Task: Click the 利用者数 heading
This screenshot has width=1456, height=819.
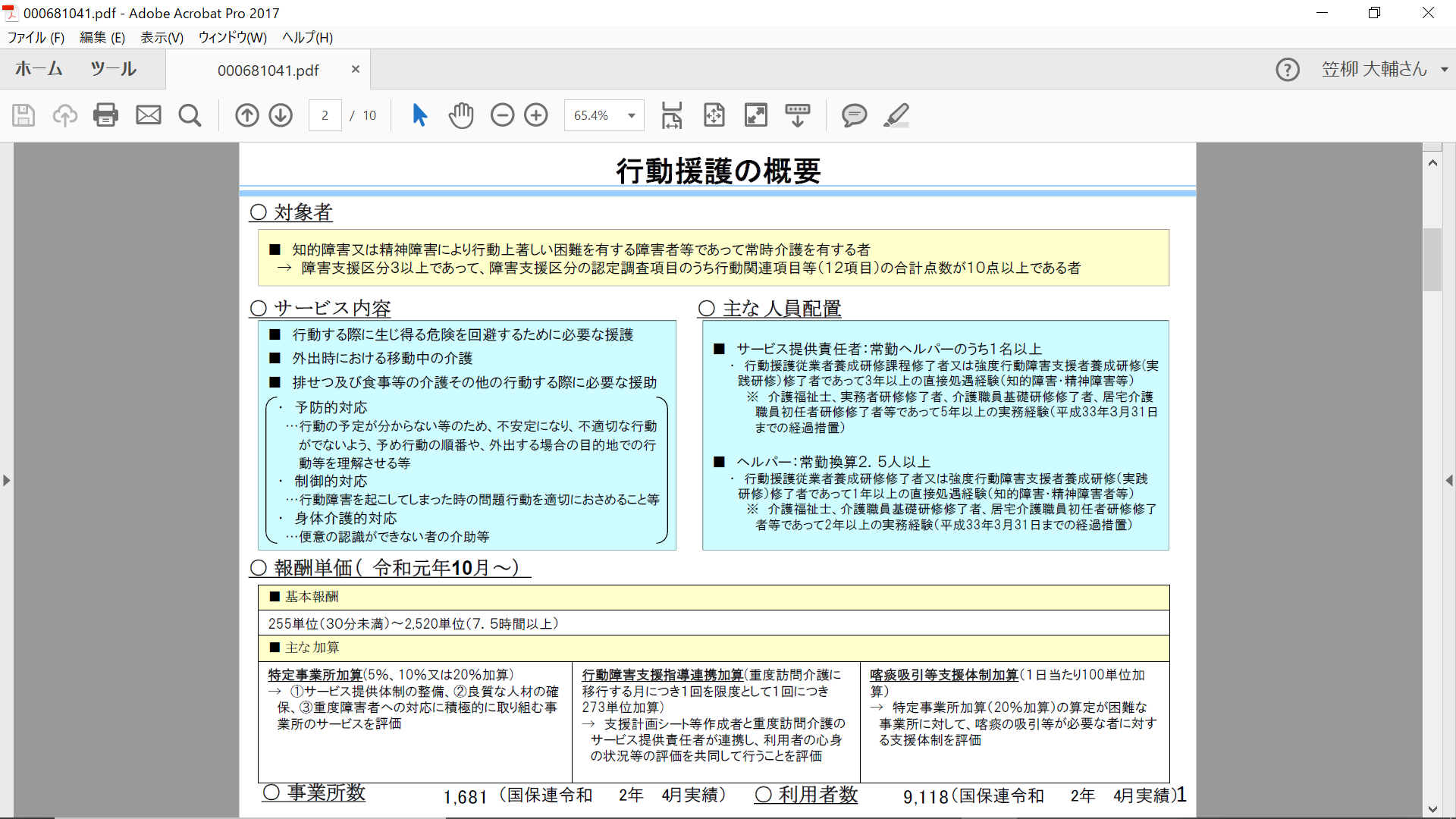Action: tap(807, 795)
